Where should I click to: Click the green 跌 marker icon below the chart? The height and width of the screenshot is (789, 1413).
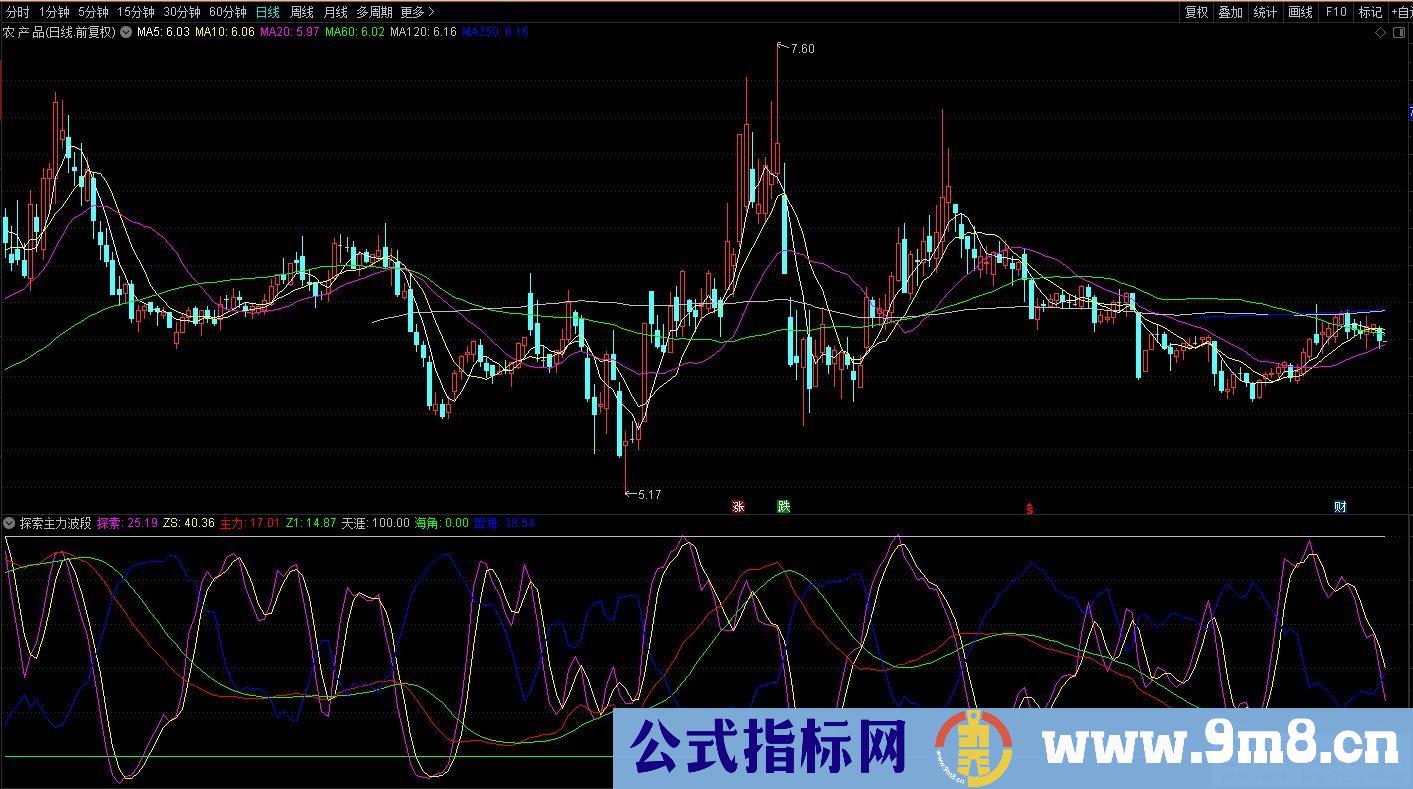tap(784, 507)
